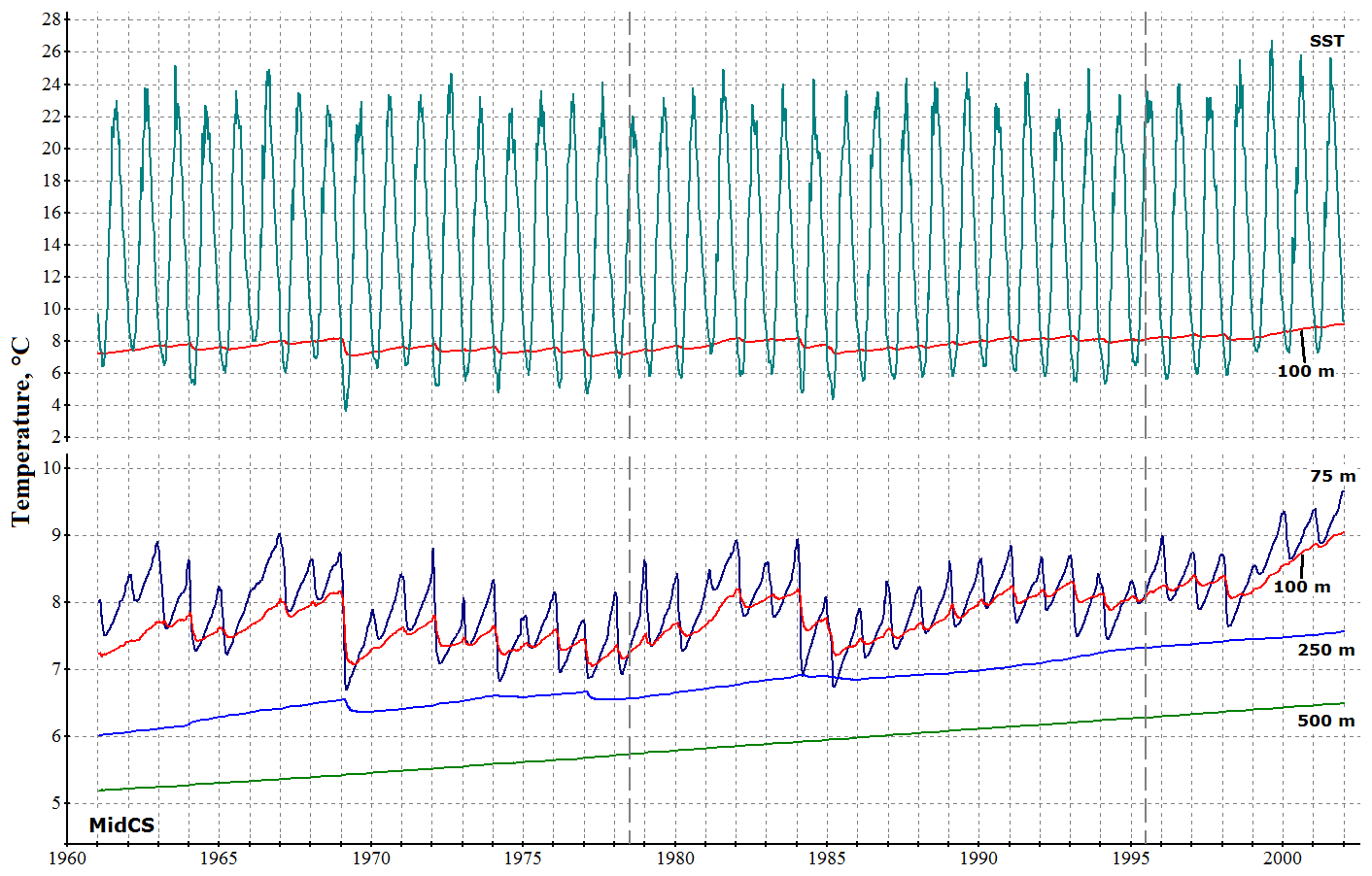Image resolution: width=1372 pixels, height=876 pixels.
Task: Select the 1970 year label on x-axis
Action: click(370, 859)
